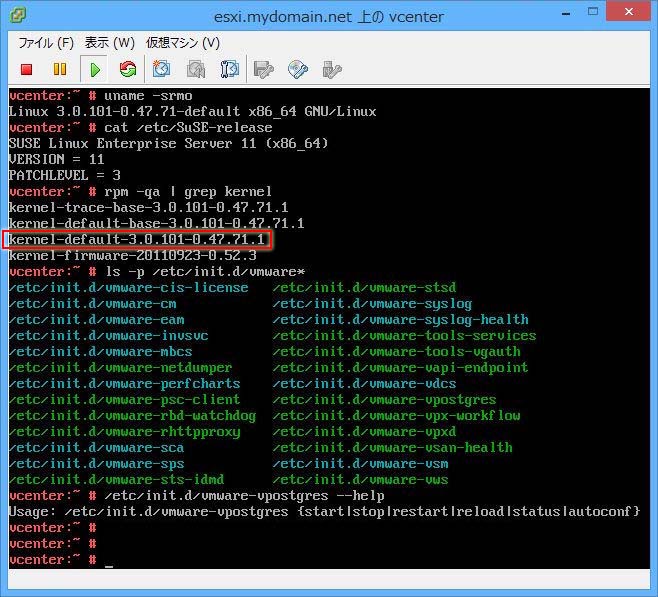Click '/etc/init.d/vmware-perfcharts' entry
Image resolution: width=658 pixels, height=597 pixels.
pyautogui.click(x=125, y=383)
